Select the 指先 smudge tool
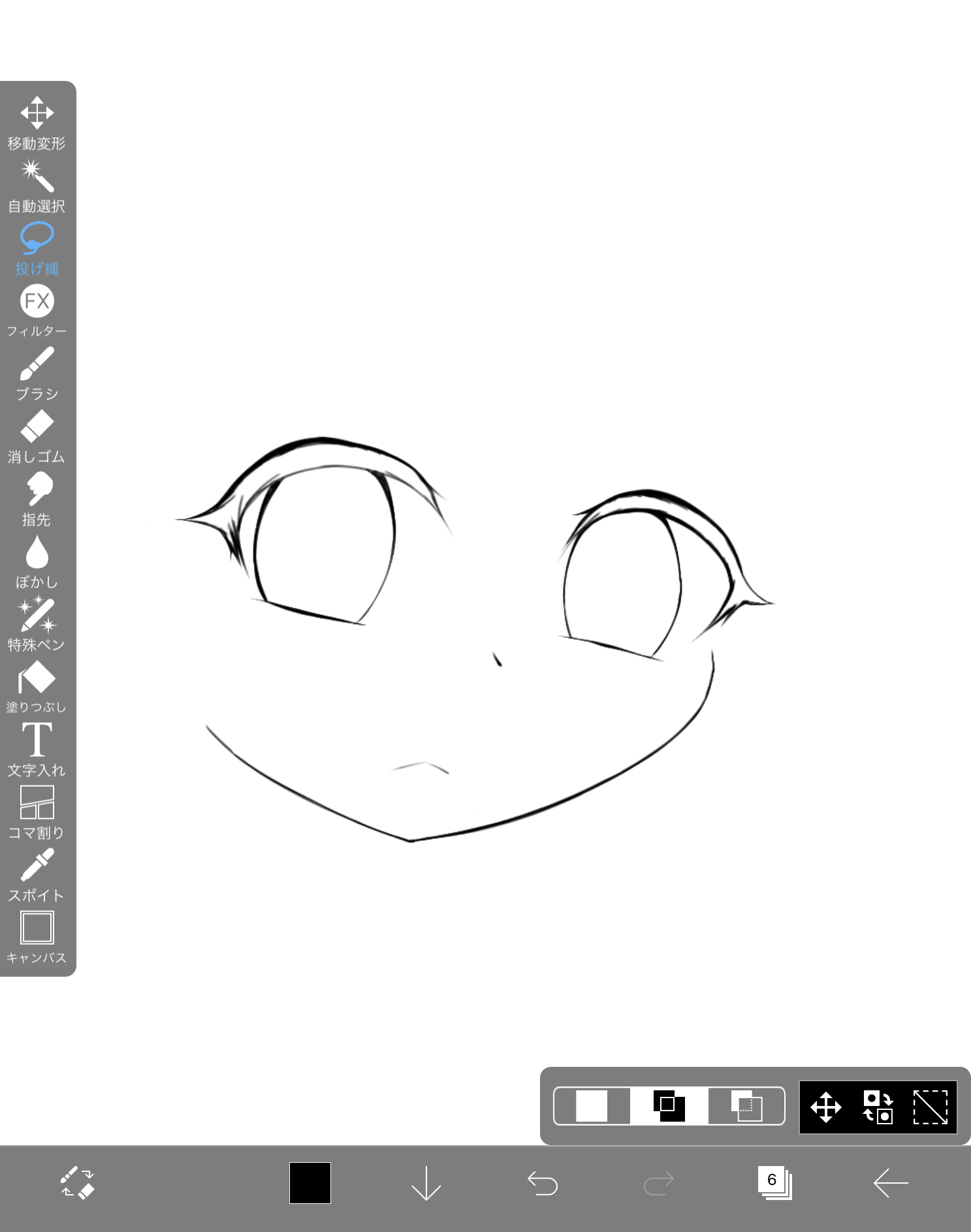 pyautogui.click(x=37, y=499)
